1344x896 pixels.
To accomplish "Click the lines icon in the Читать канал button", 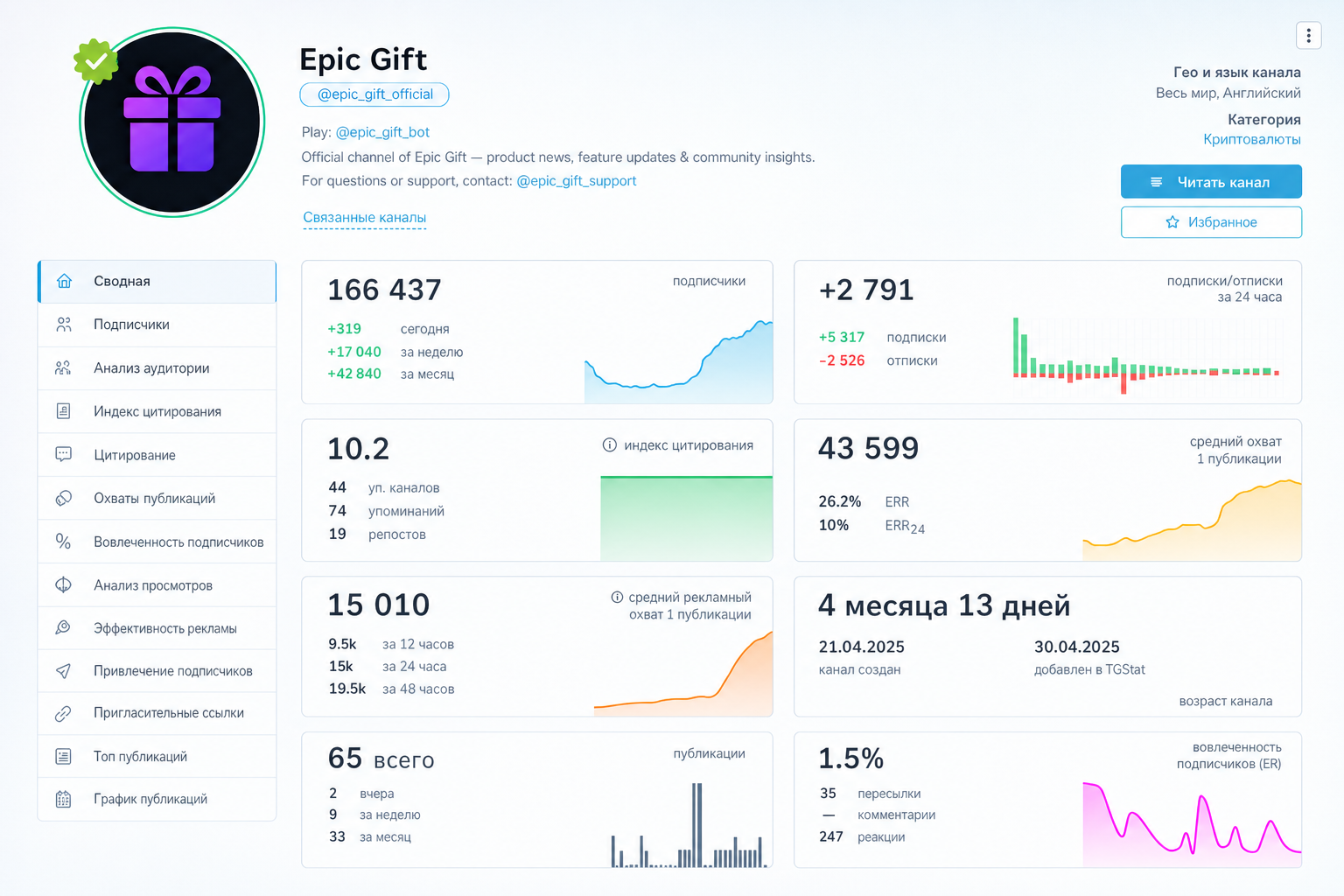I will (x=1156, y=182).
